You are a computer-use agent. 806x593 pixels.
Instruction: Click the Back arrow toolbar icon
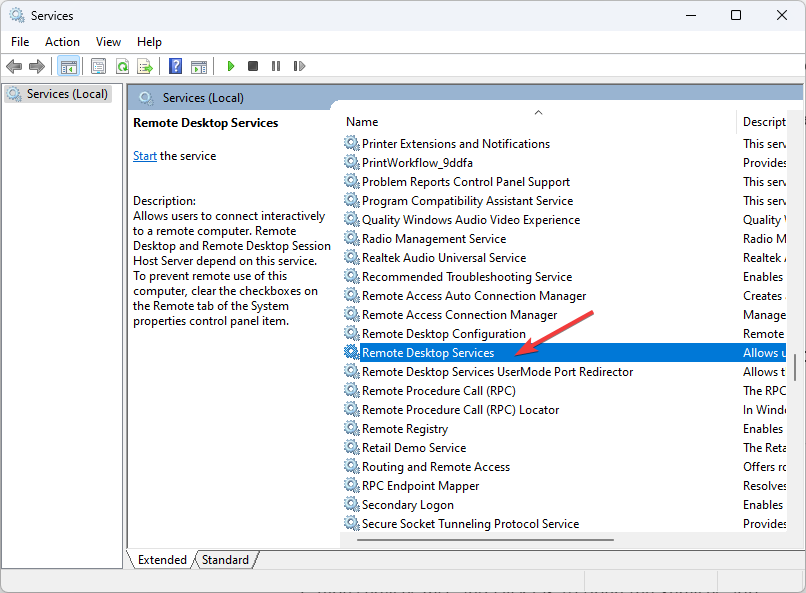(x=14, y=66)
